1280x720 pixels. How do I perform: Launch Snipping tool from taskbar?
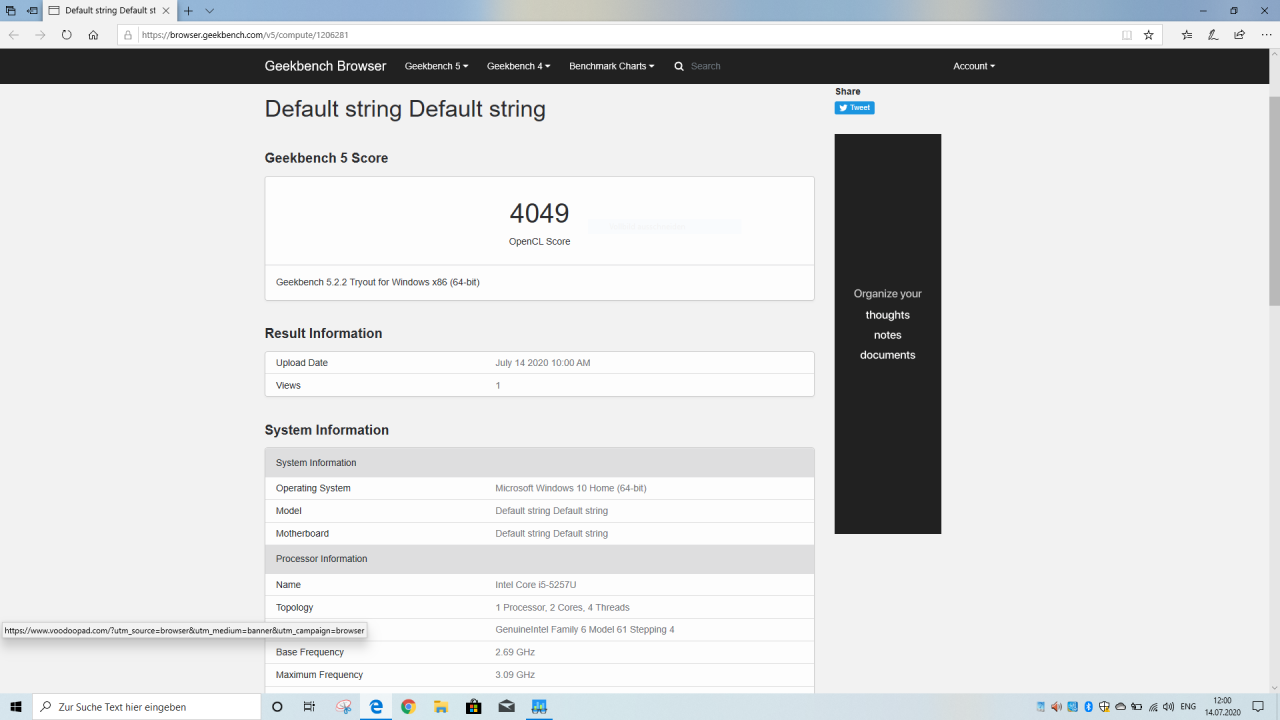(344, 707)
